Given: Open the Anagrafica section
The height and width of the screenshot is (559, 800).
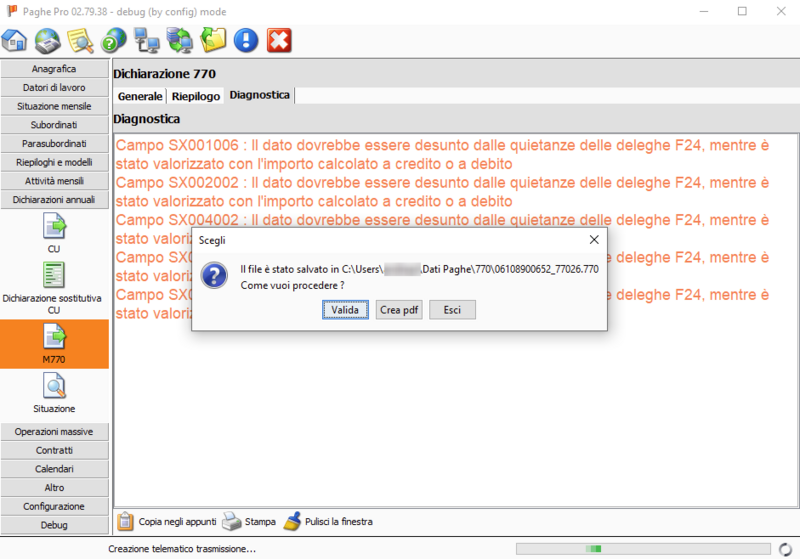Looking at the screenshot, I should pos(54,69).
